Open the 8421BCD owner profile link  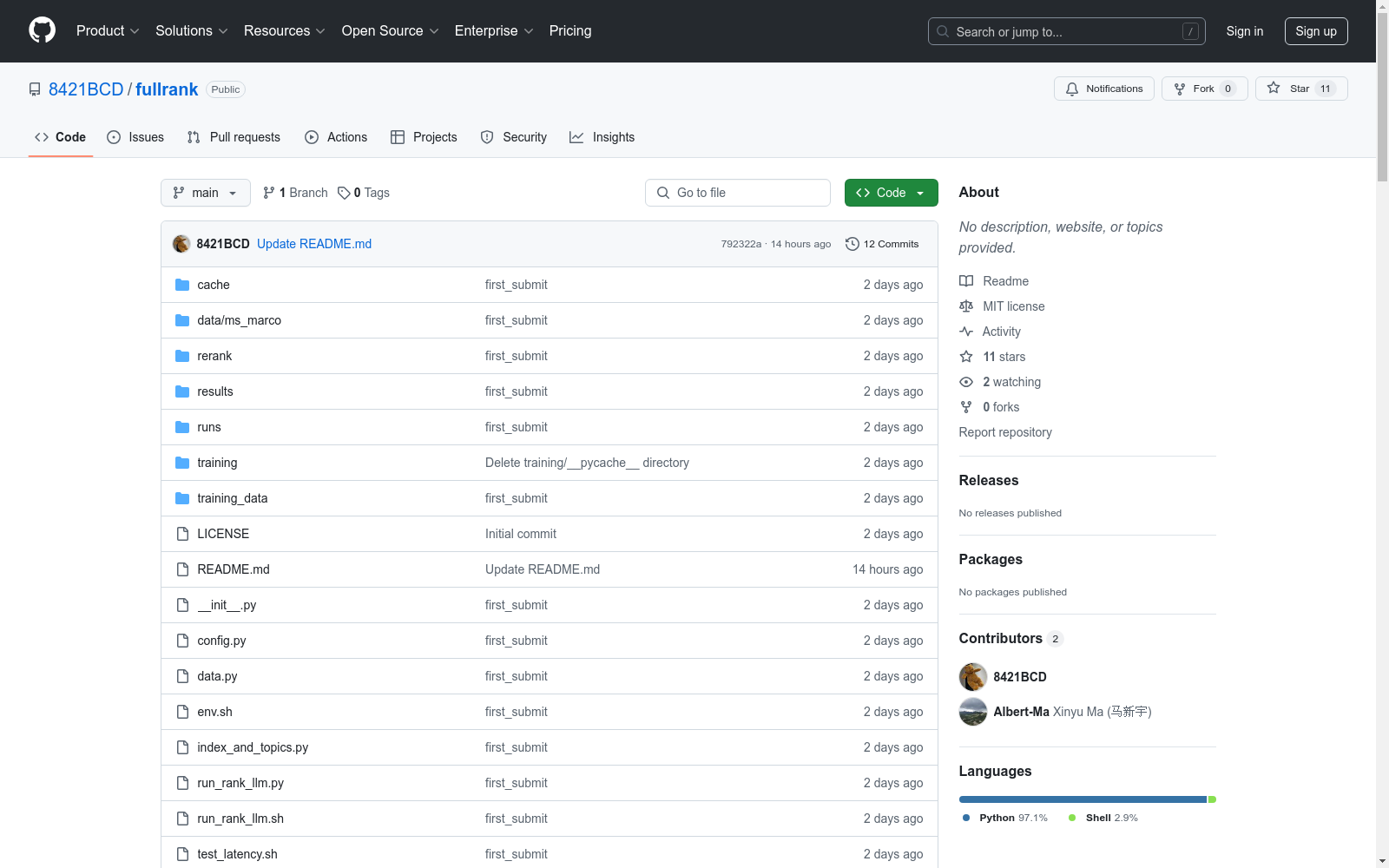coord(86,89)
